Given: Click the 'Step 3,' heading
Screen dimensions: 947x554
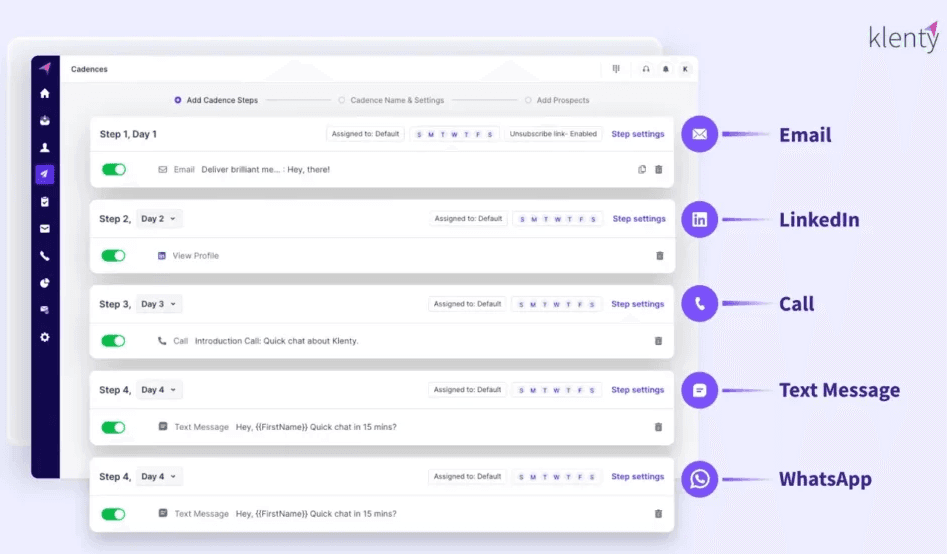Looking at the screenshot, I should [x=115, y=304].
